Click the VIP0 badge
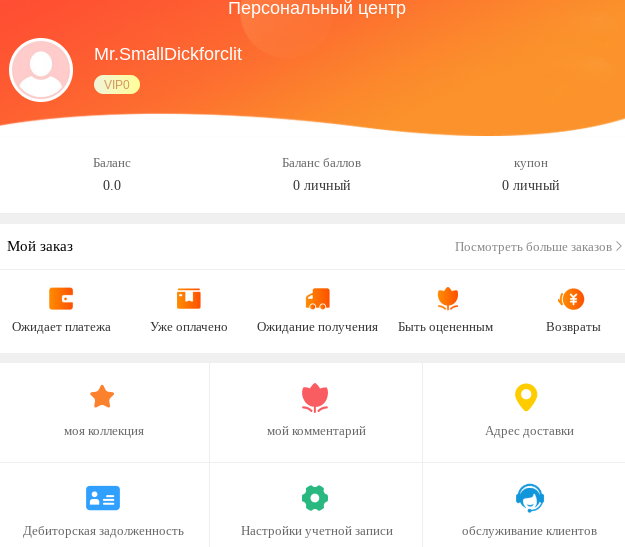The image size is (625, 547). pyautogui.click(x=117, y=85)
